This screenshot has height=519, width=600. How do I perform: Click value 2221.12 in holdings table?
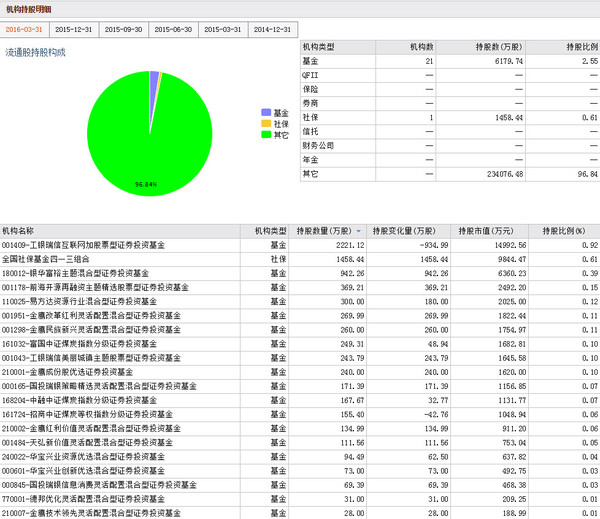click(x=350, y=245)
